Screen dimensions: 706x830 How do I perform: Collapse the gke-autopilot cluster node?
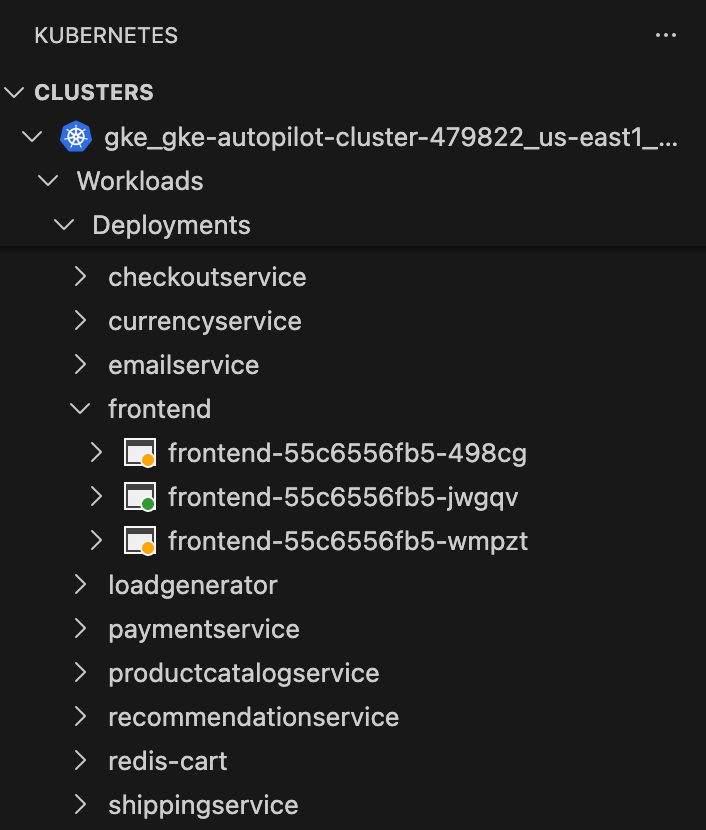coord(32,137)
